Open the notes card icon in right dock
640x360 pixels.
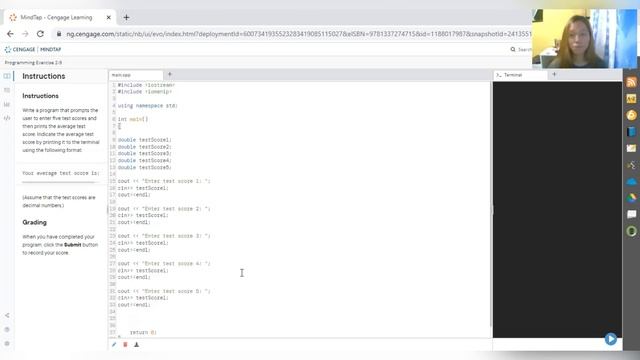[x=631, y=148]
